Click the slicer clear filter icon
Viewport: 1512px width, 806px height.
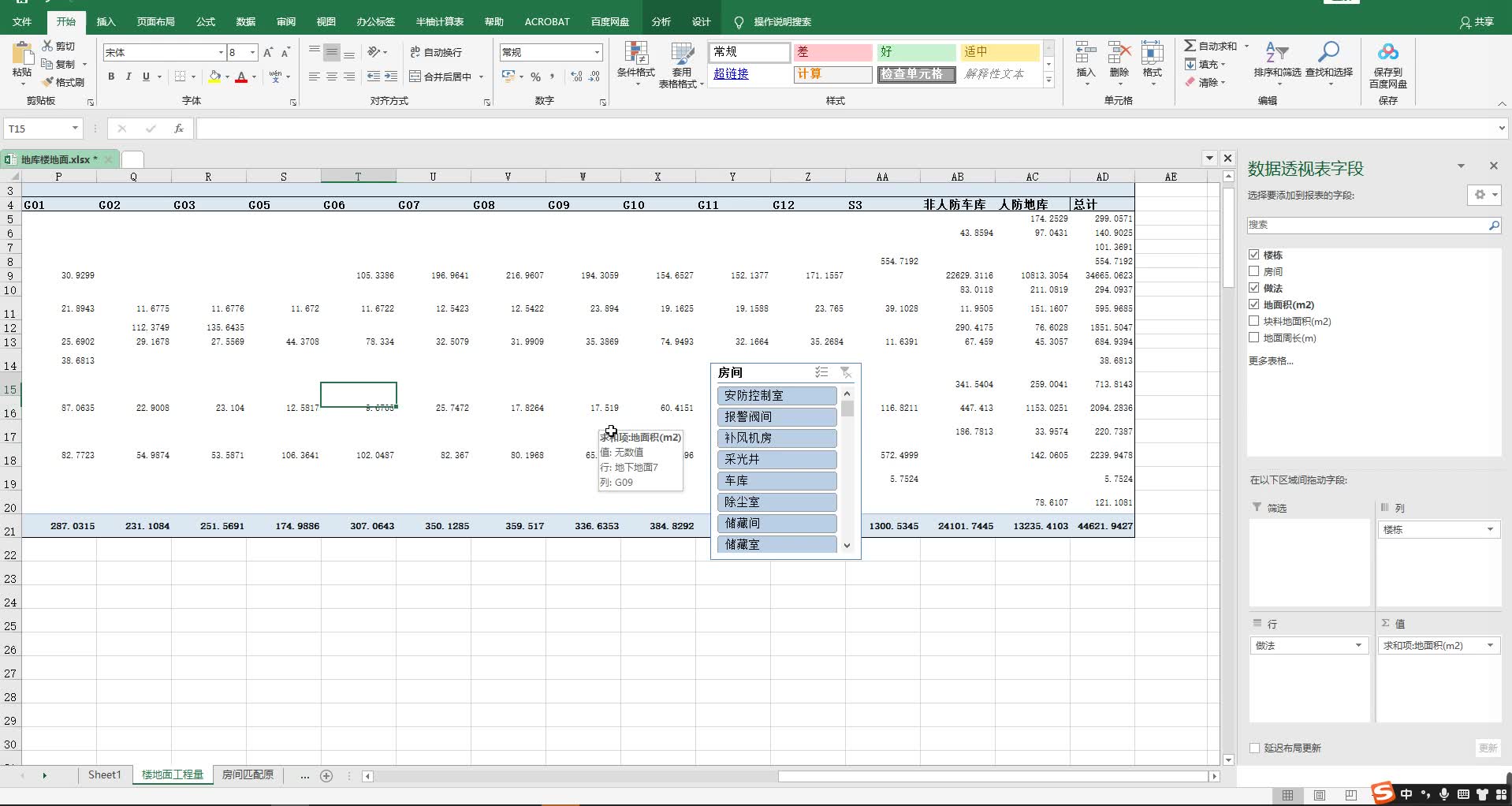click(x=845, y=372)
